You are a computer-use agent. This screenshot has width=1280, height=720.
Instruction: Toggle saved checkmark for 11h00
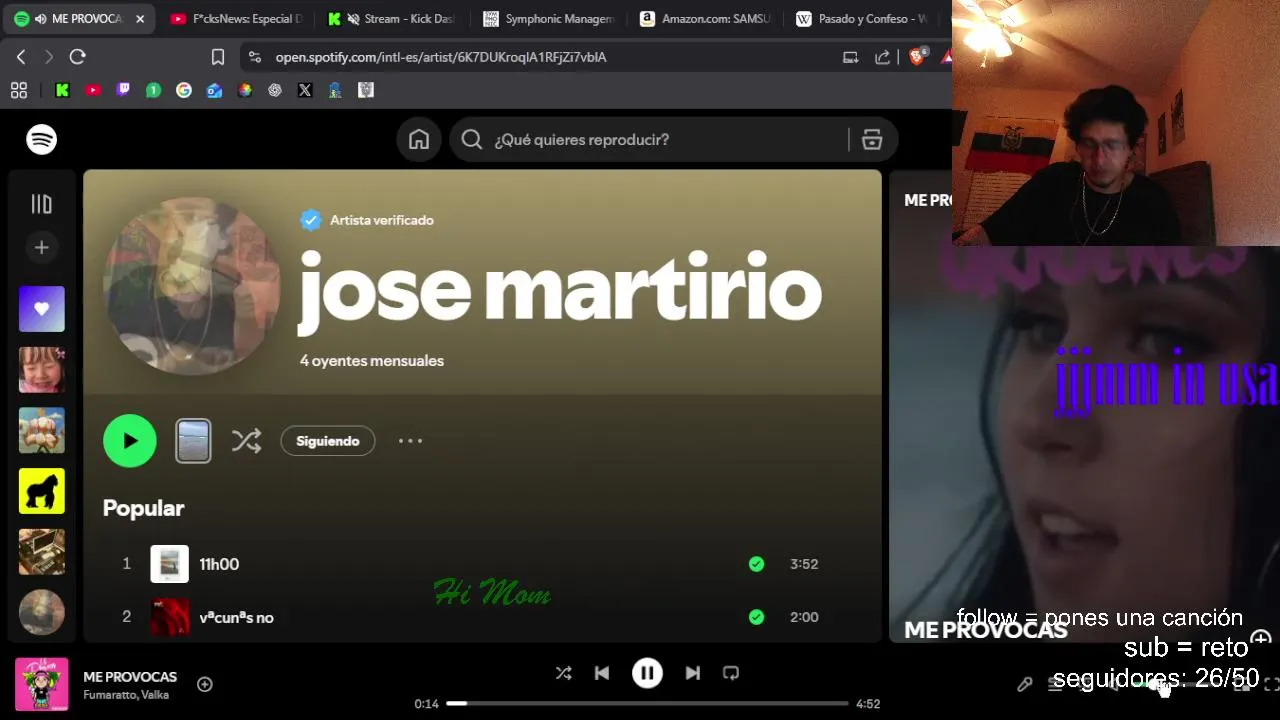756,564
